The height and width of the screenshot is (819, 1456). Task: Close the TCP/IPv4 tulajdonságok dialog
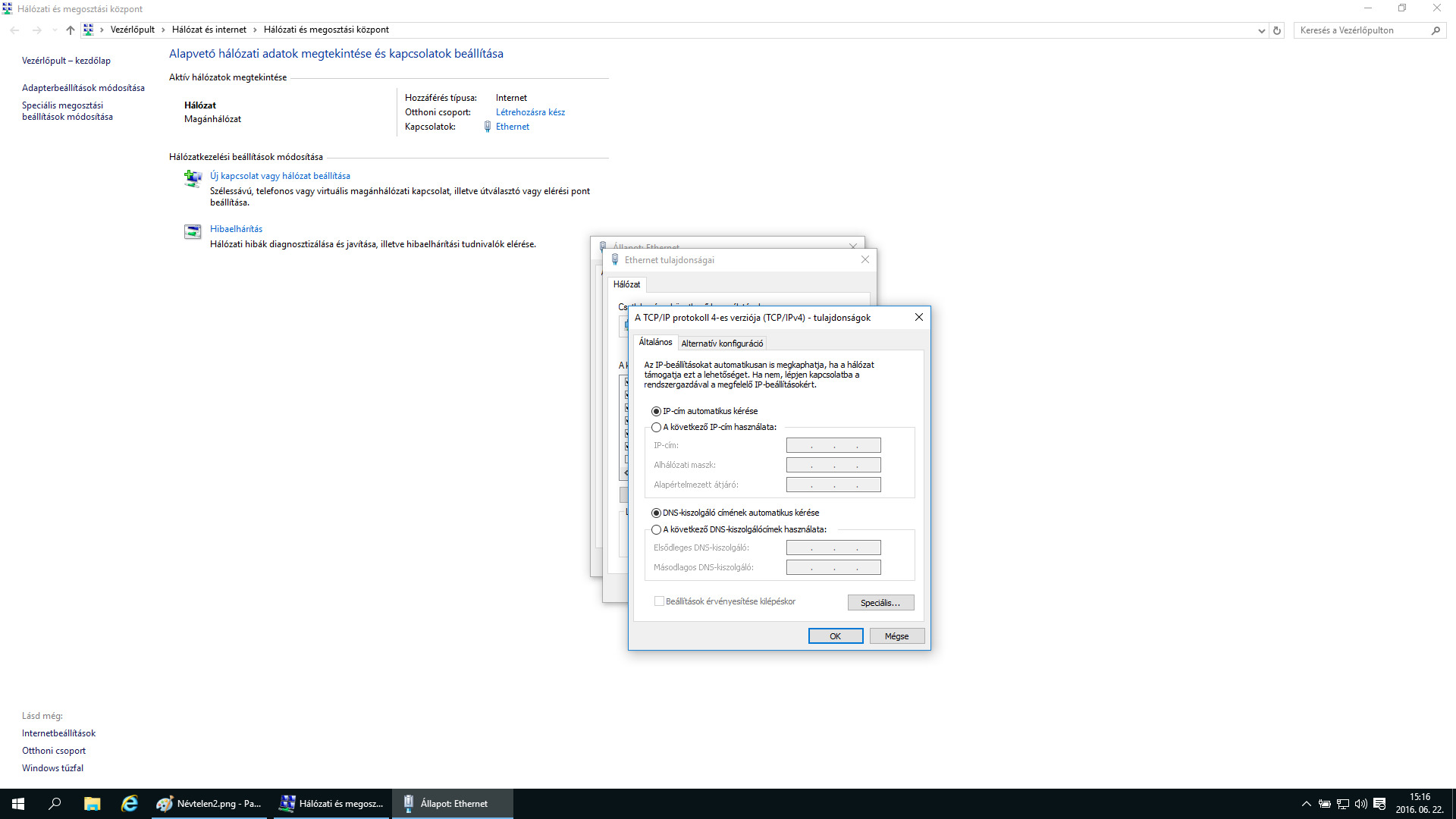coord(919,317)
